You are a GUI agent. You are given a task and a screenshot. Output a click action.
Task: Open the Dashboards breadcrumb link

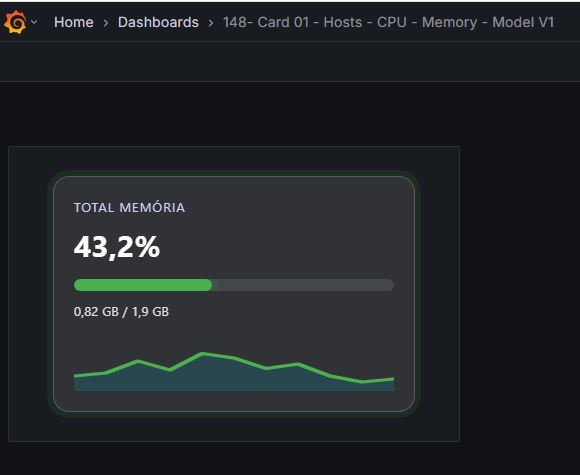coord(158,23)
